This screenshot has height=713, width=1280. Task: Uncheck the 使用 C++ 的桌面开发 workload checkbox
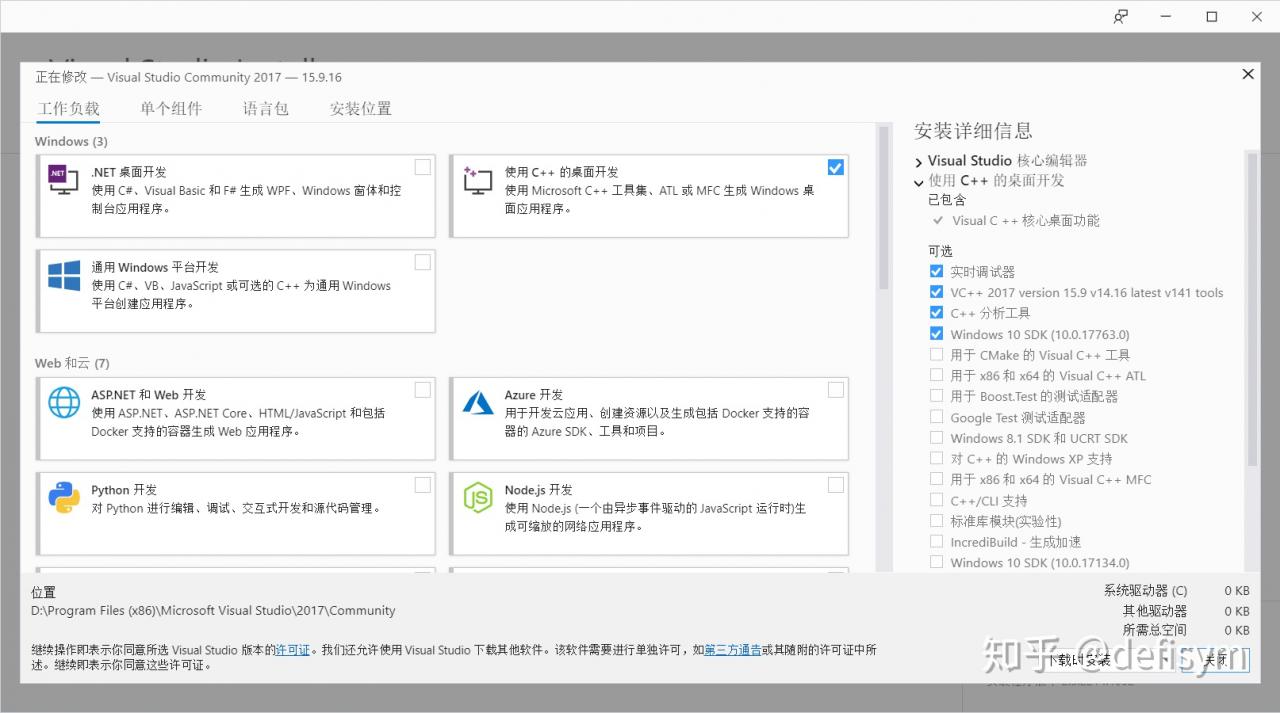point(836,167)
